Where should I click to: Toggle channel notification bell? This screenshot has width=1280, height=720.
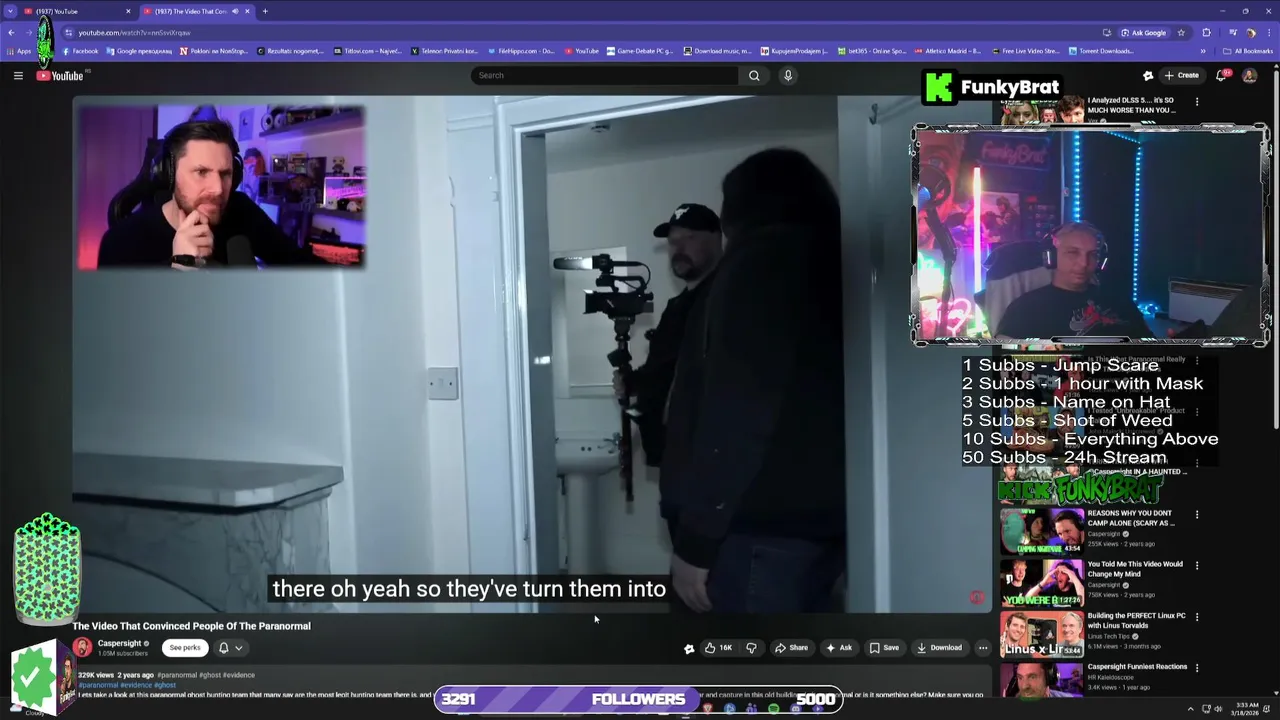tap(224, 648)
